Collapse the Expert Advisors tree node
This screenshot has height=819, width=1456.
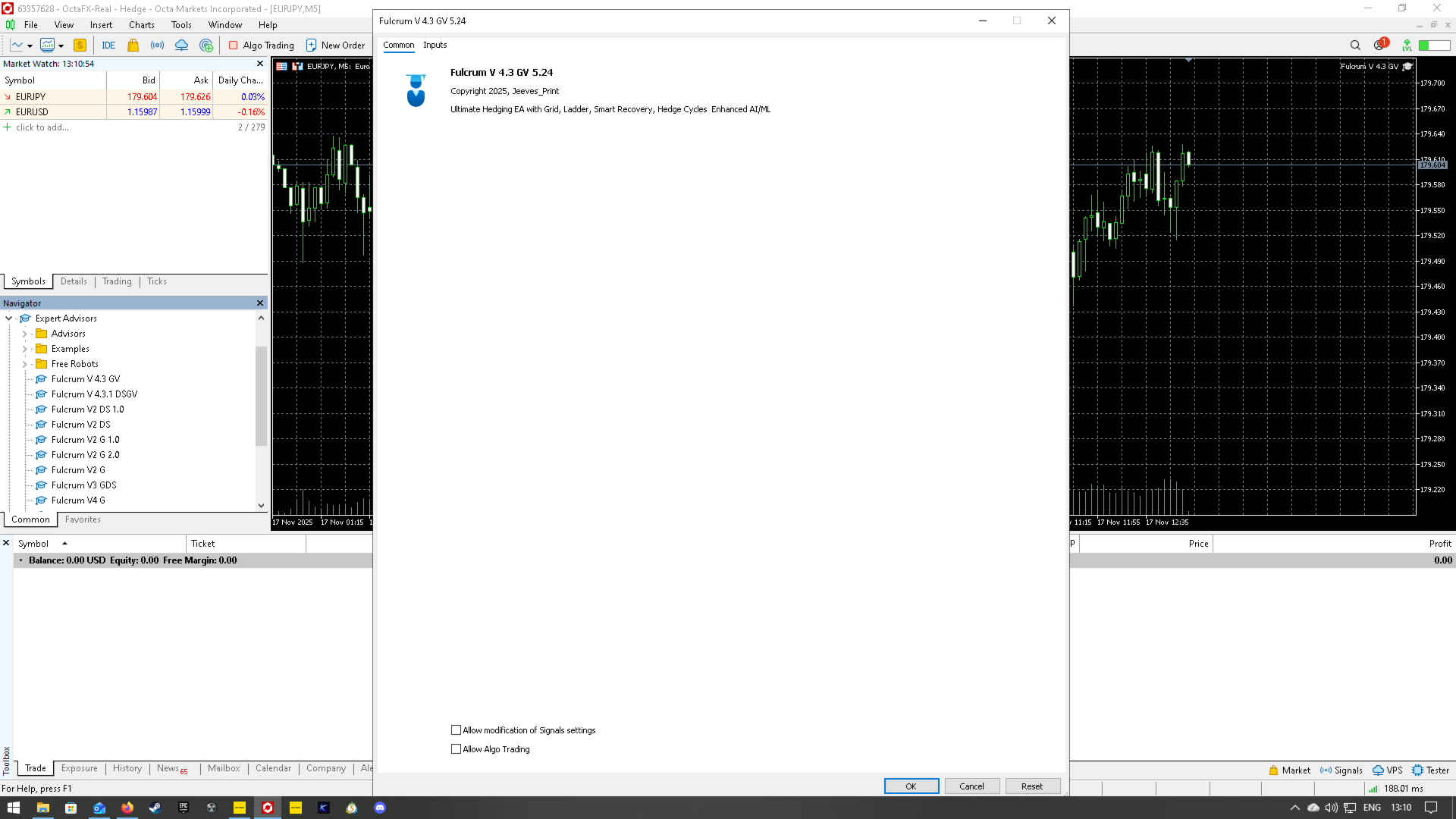point(9,318)
